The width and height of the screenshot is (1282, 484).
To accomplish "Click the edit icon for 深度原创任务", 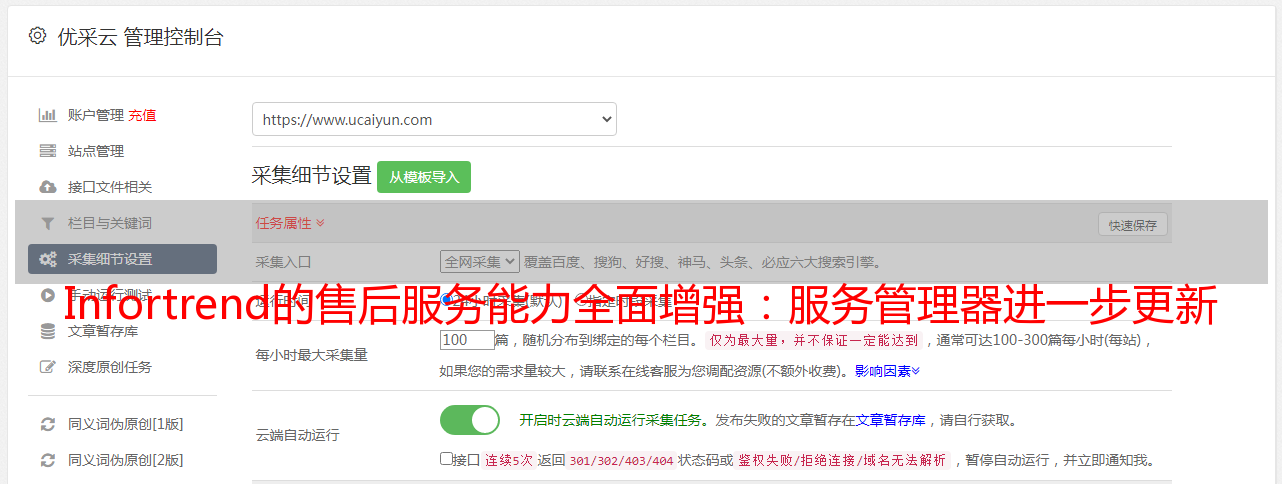I will point(47,367).
